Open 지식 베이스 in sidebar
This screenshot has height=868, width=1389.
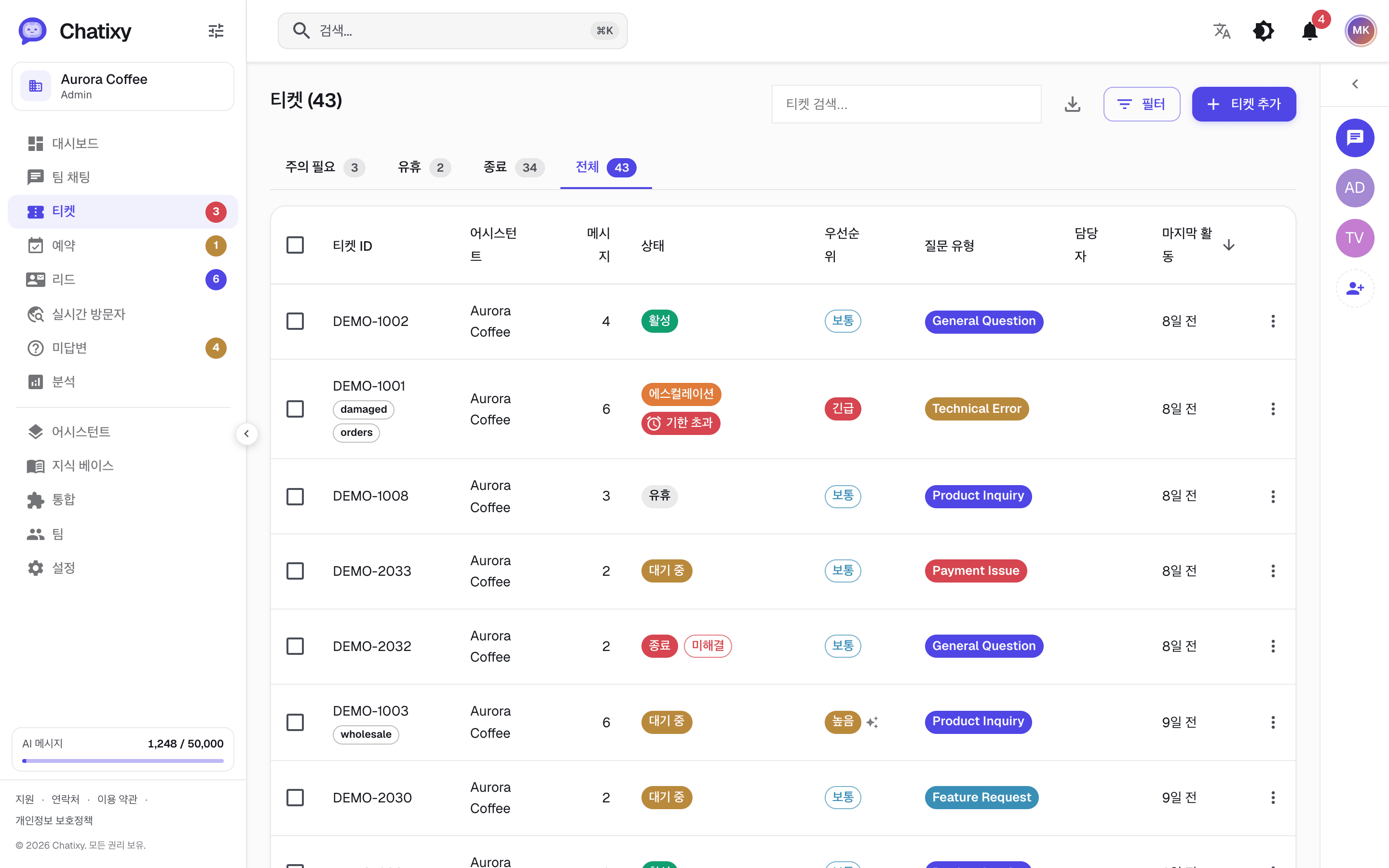click(x=123, y=465)
